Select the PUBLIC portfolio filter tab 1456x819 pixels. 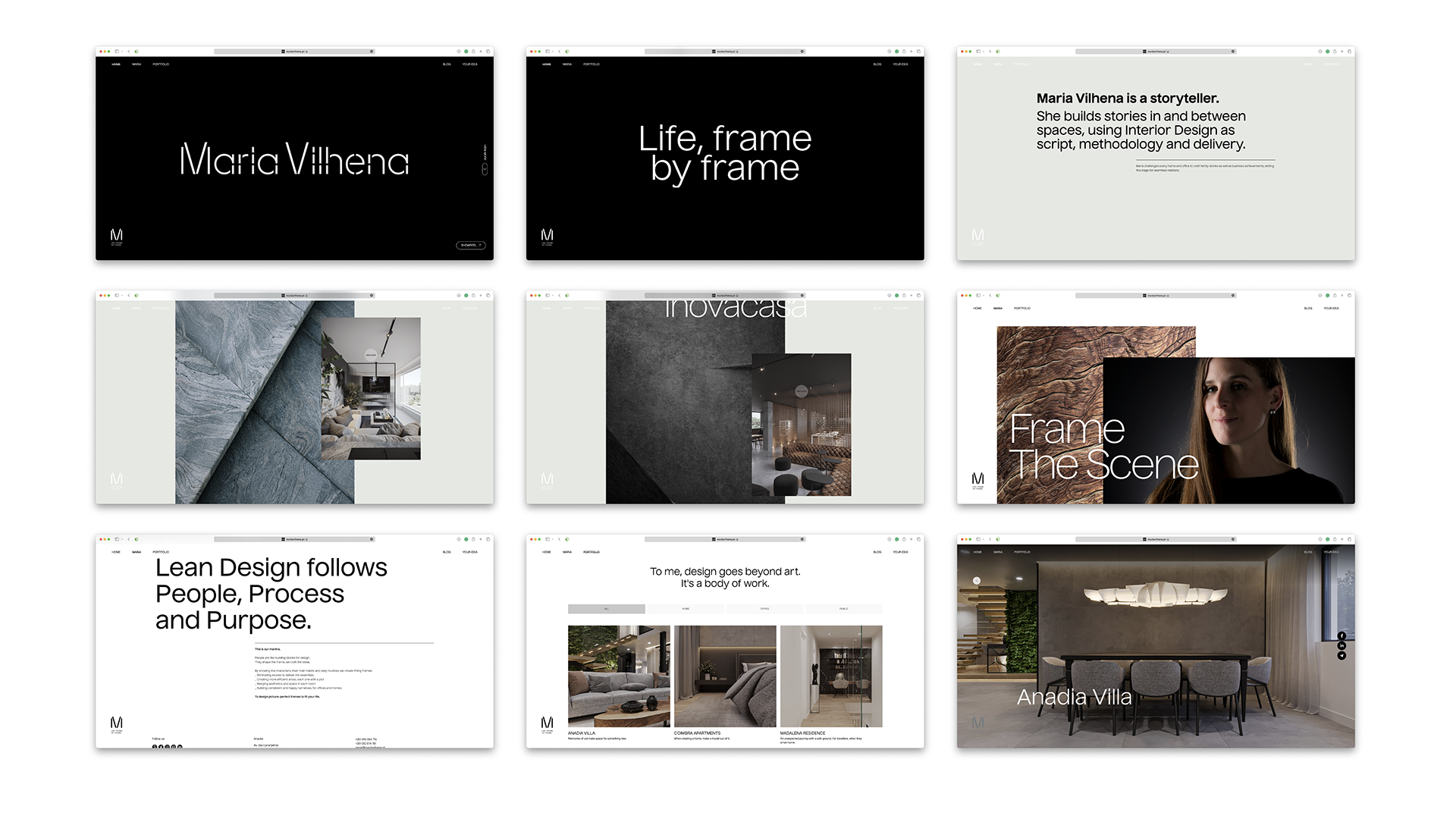tap(843, 609)
